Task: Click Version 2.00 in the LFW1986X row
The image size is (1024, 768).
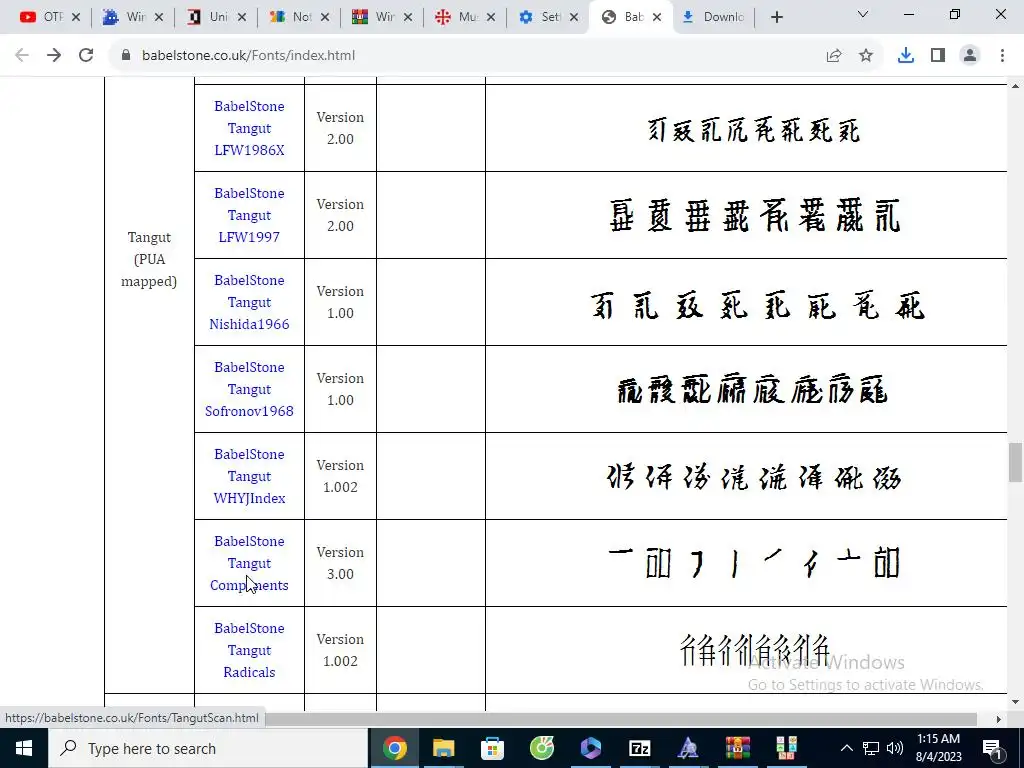Action: tap(340, 128)
